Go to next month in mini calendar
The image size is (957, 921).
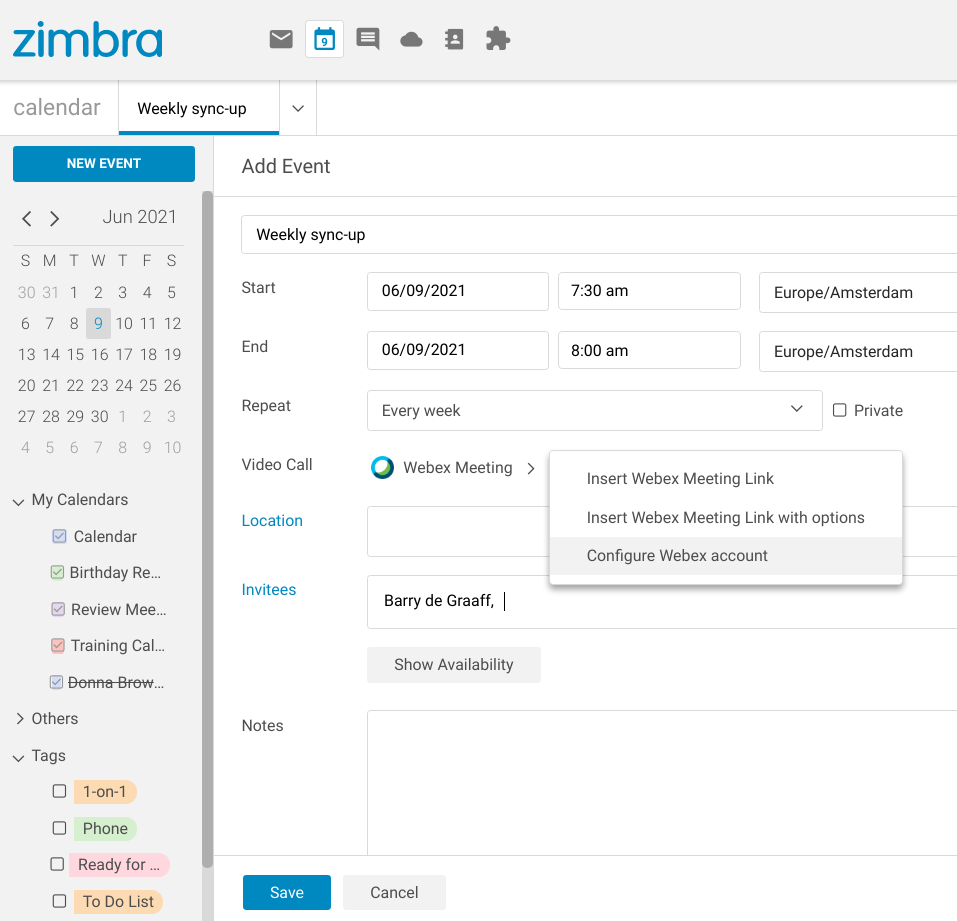coord(54,219)
